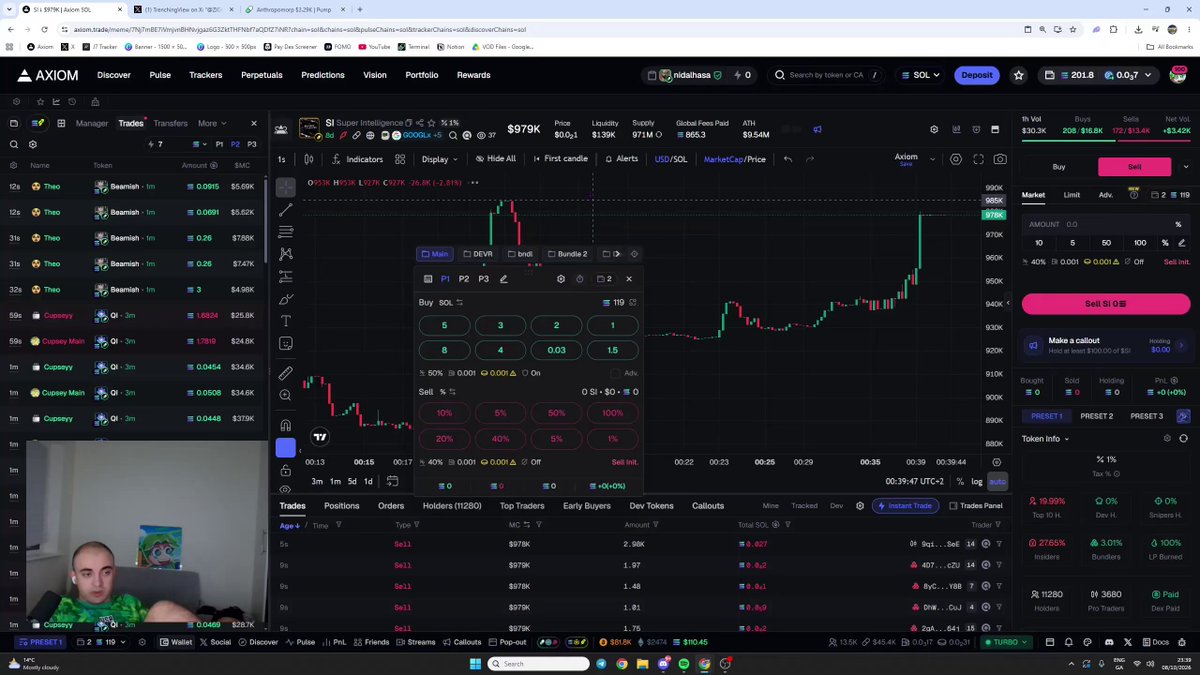1200x675 pixels.
Task: Switch chart scale to log
Action: coord(977,482)
